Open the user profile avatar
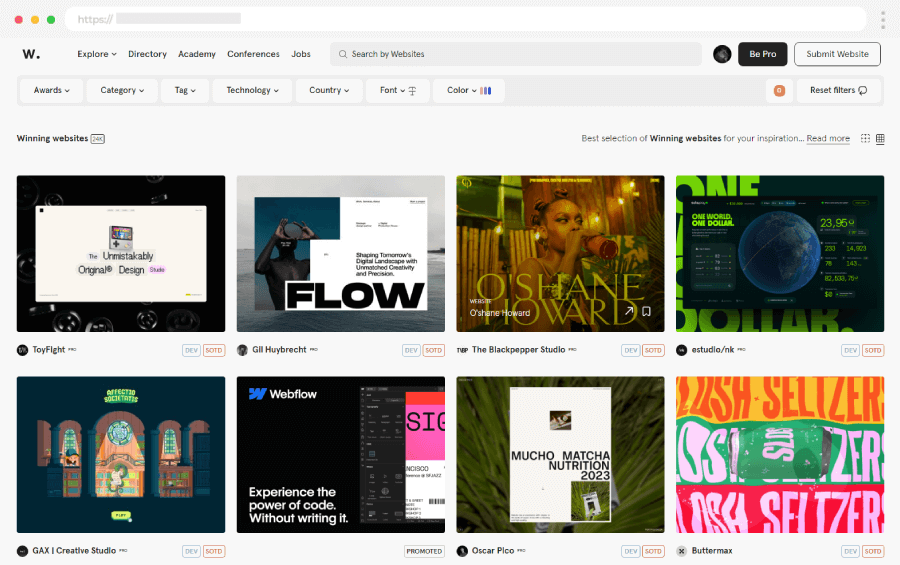Screen dimensions: 900x565 pyautogui.click(x=722, y=54)
